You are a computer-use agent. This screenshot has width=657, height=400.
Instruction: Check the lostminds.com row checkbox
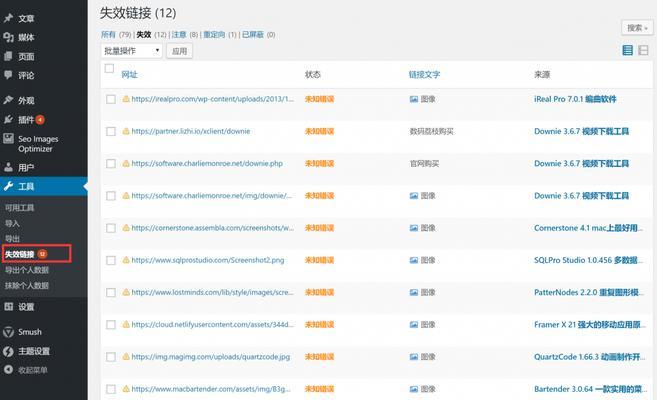point(111,292)
